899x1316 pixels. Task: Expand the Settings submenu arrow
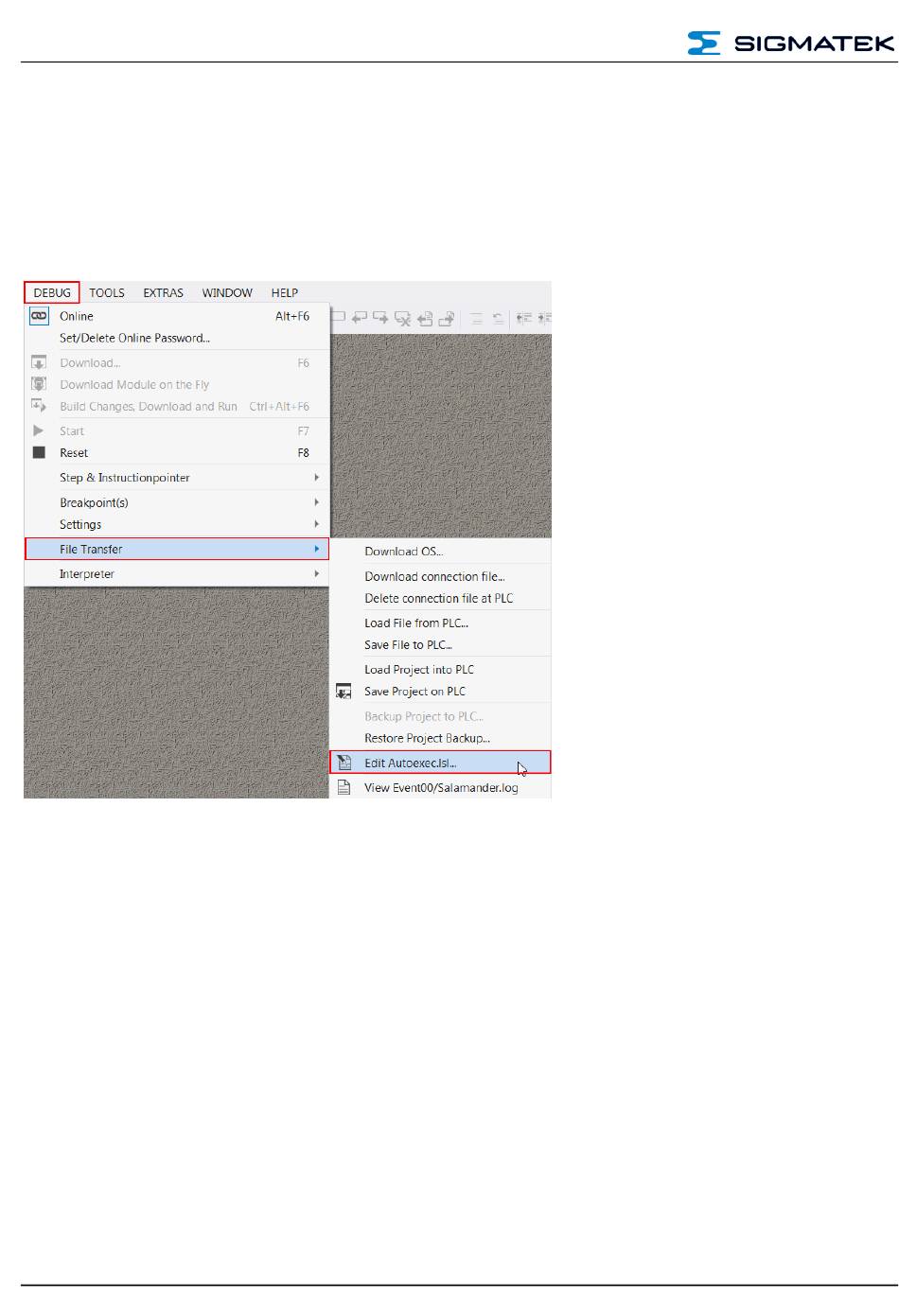tap(317, 524)
